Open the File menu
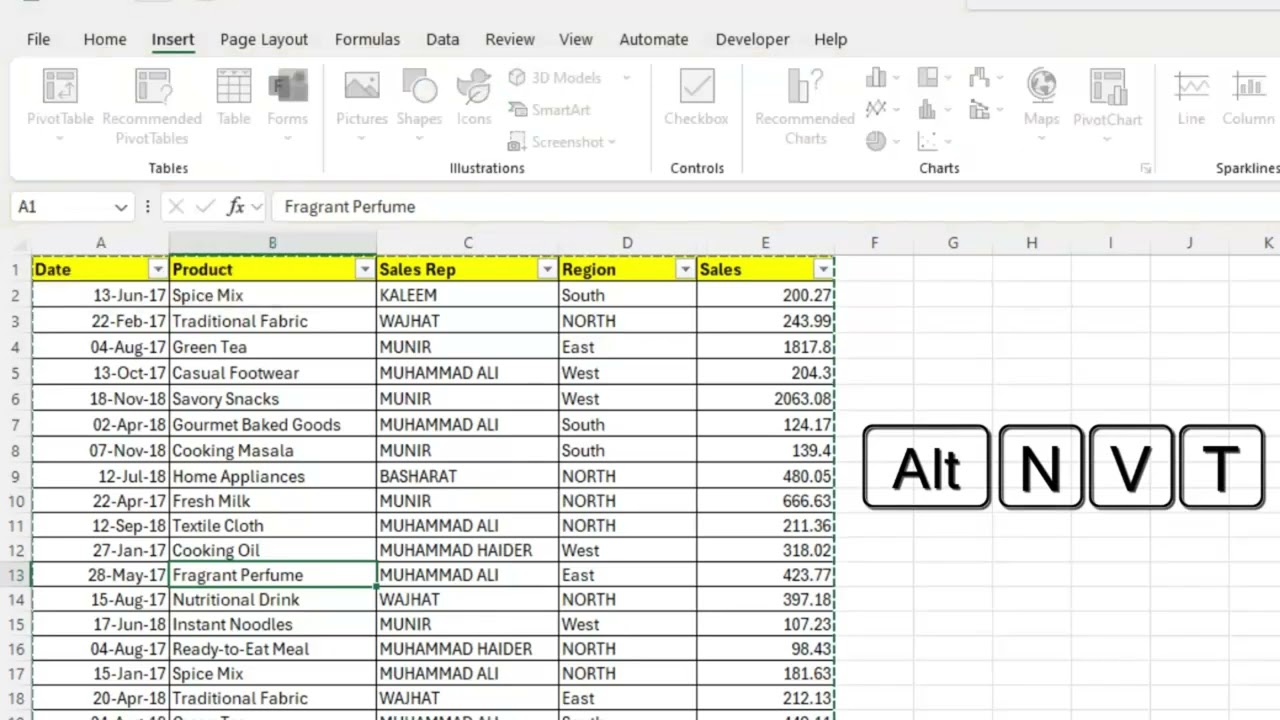Viewport: 1280px width, 720px height. [38, 40]
